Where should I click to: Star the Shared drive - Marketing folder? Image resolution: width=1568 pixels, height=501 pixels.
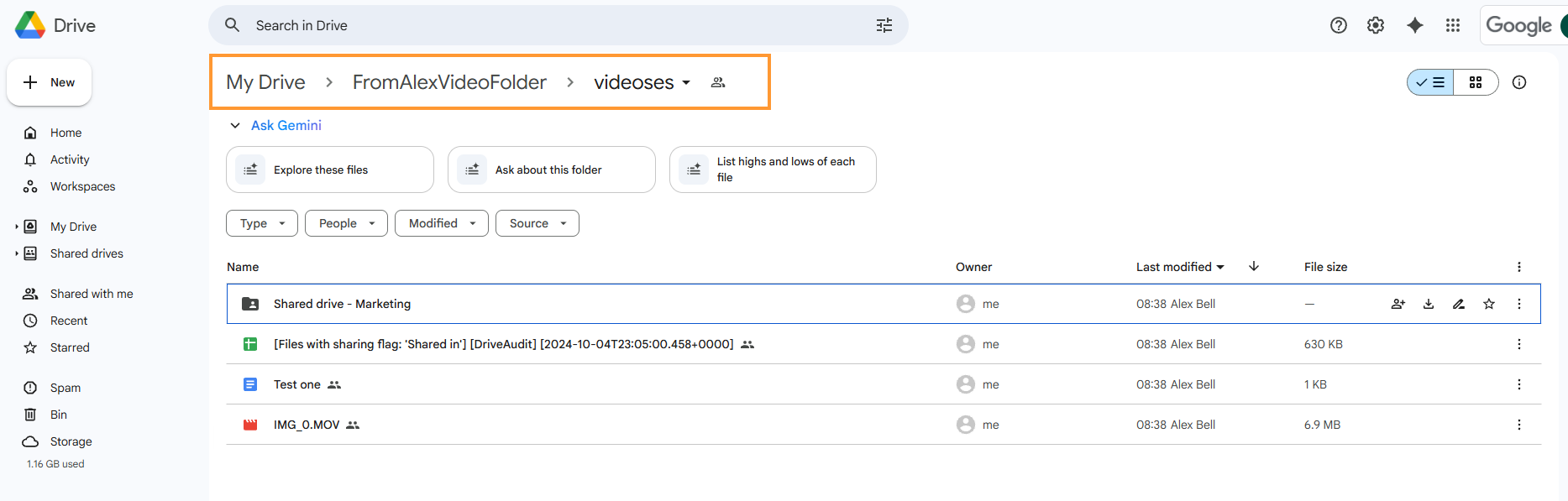pyautogui.click(x=1489, y=304)
